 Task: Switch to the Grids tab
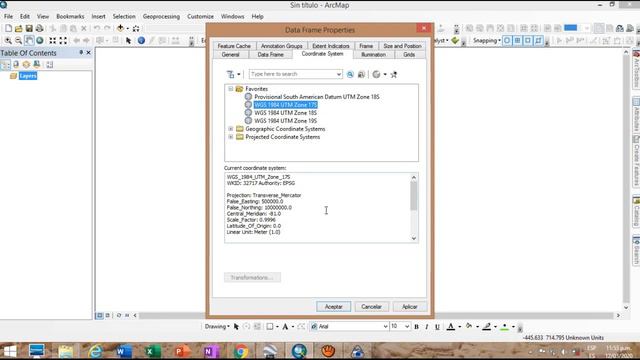(x=409, y=55)
